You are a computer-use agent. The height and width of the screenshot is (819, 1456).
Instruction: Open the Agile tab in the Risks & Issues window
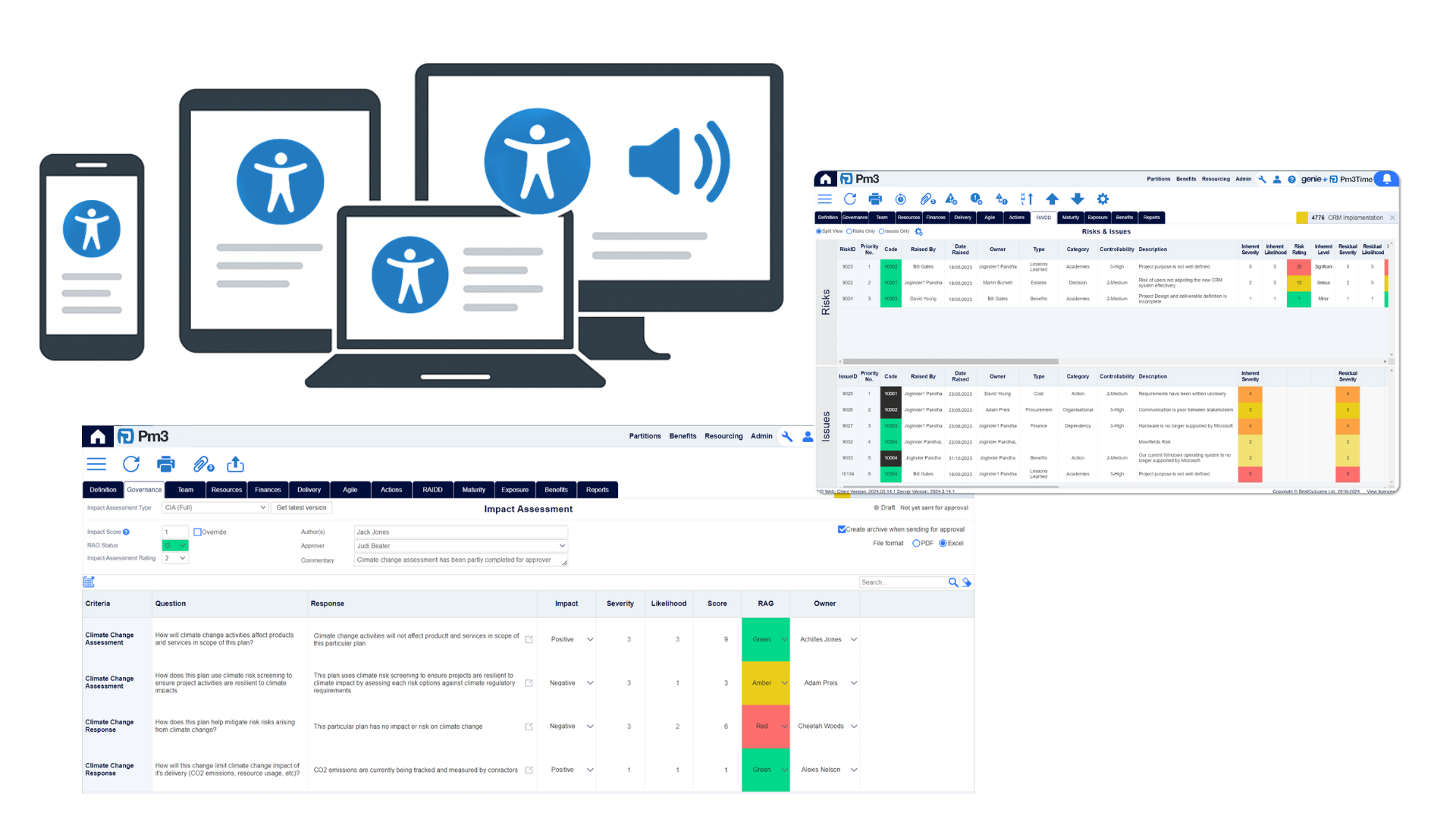990,218
